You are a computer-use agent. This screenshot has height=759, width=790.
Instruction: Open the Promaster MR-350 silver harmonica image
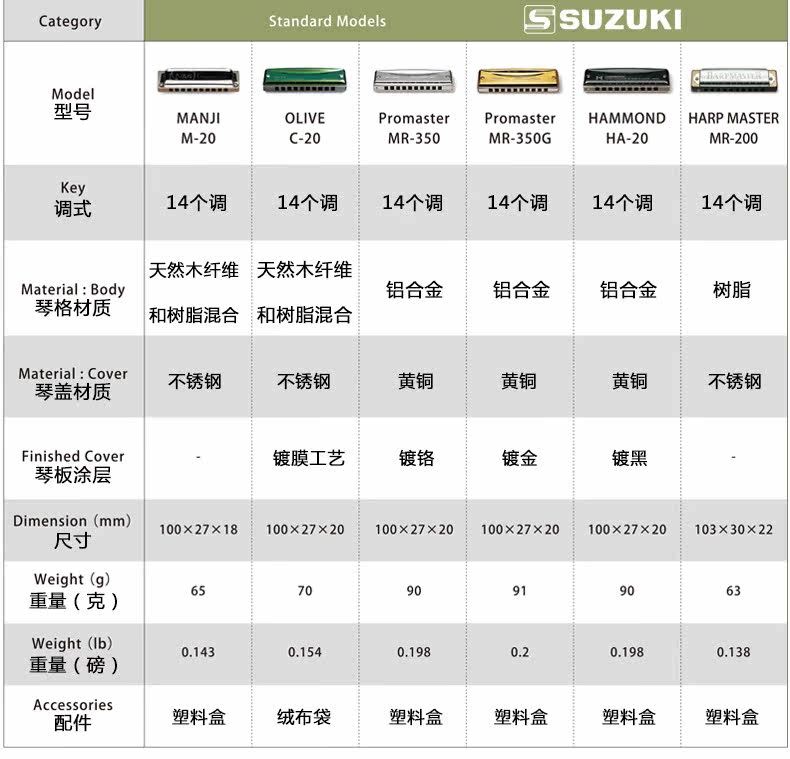pyautogui.click(x=414, y=81)
